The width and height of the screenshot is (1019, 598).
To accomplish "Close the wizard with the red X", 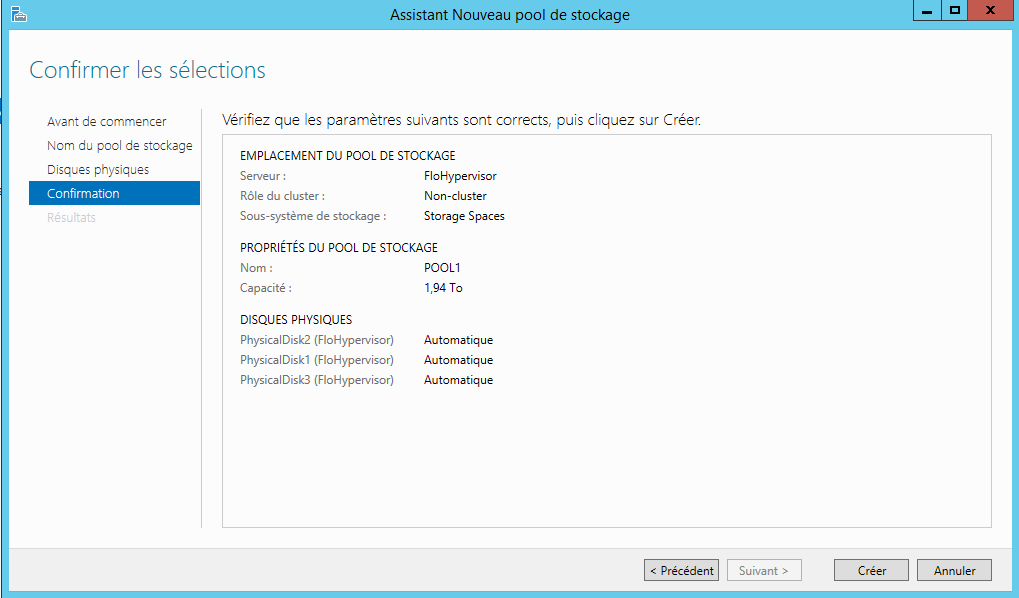I will coord(990,10).
